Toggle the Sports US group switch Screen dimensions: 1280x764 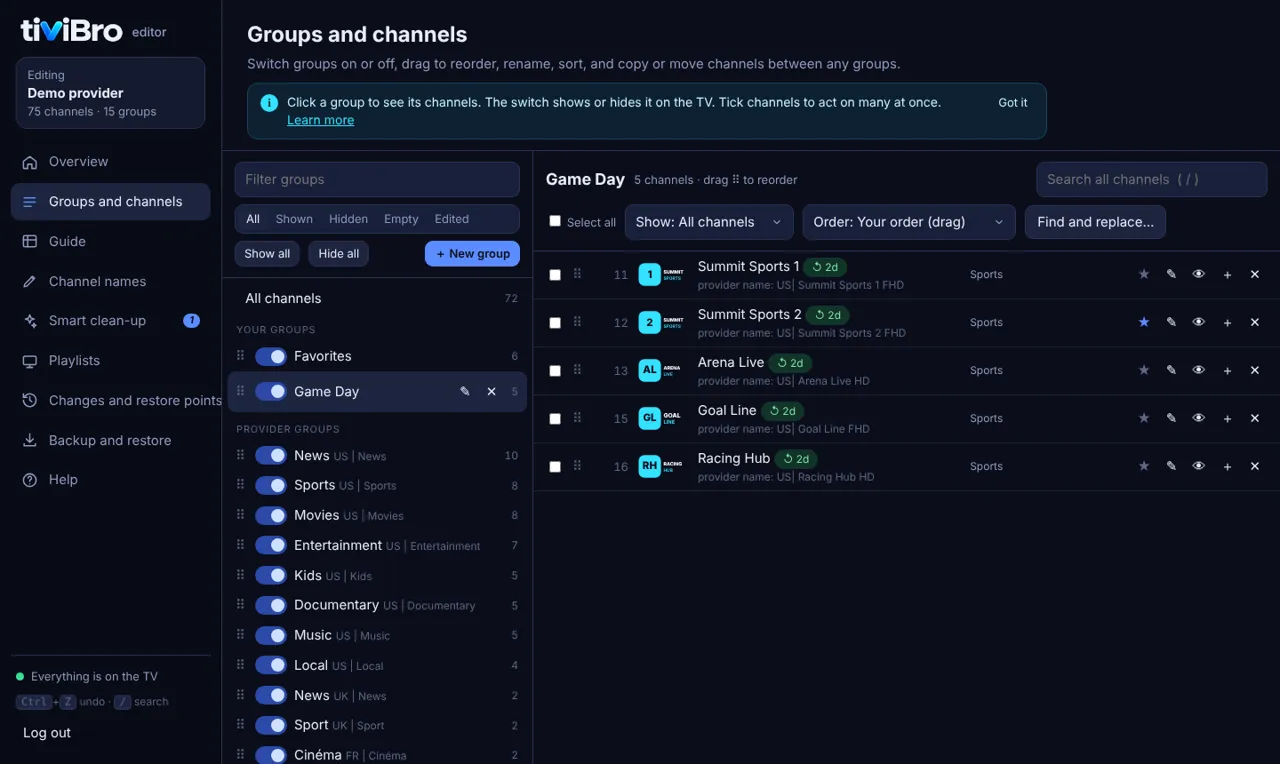click(x=271, y=485)
